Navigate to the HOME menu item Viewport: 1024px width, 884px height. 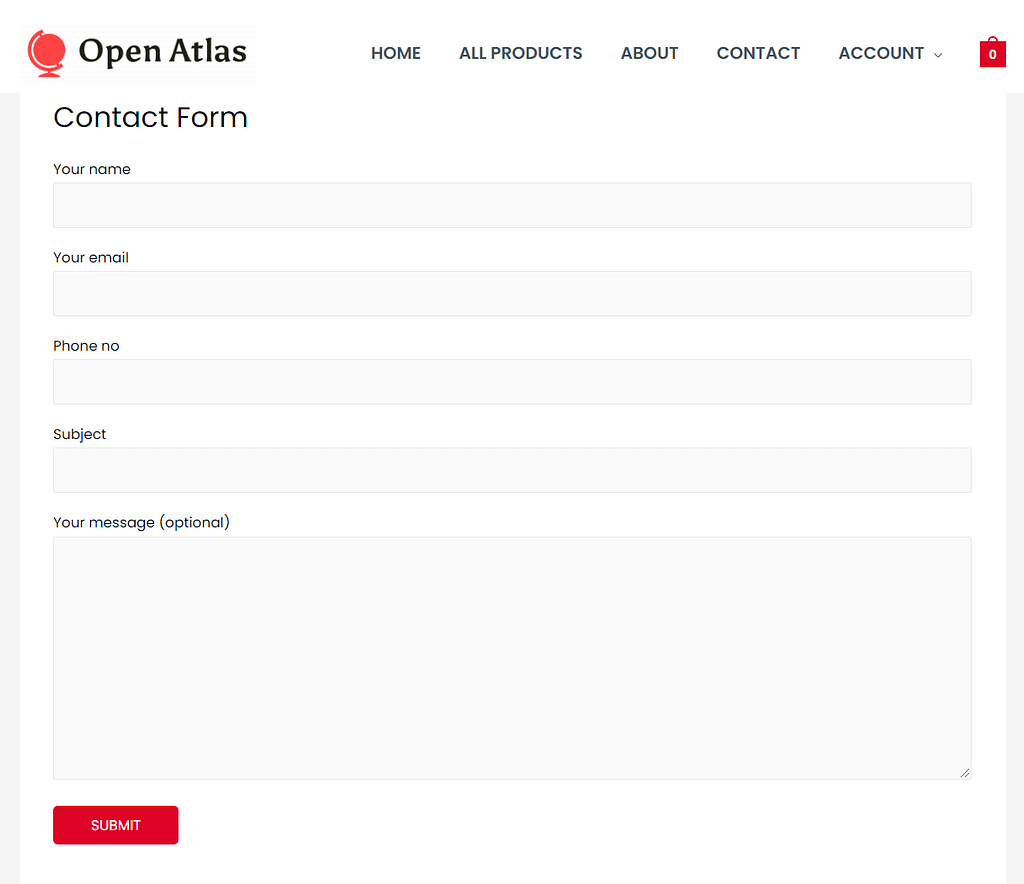pos(396,53)
